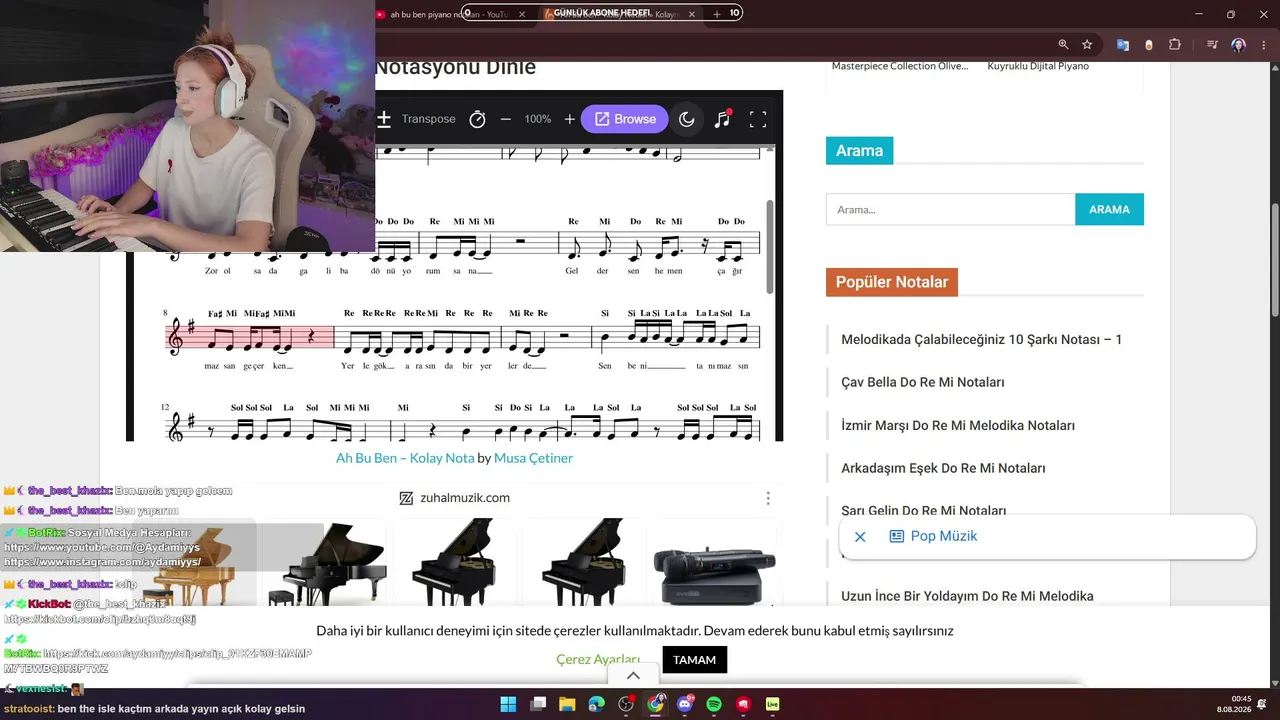Click the browser zoom magnifier icon
Image resolution: width=1280 pixels, height=720 pixels.
1063,44
